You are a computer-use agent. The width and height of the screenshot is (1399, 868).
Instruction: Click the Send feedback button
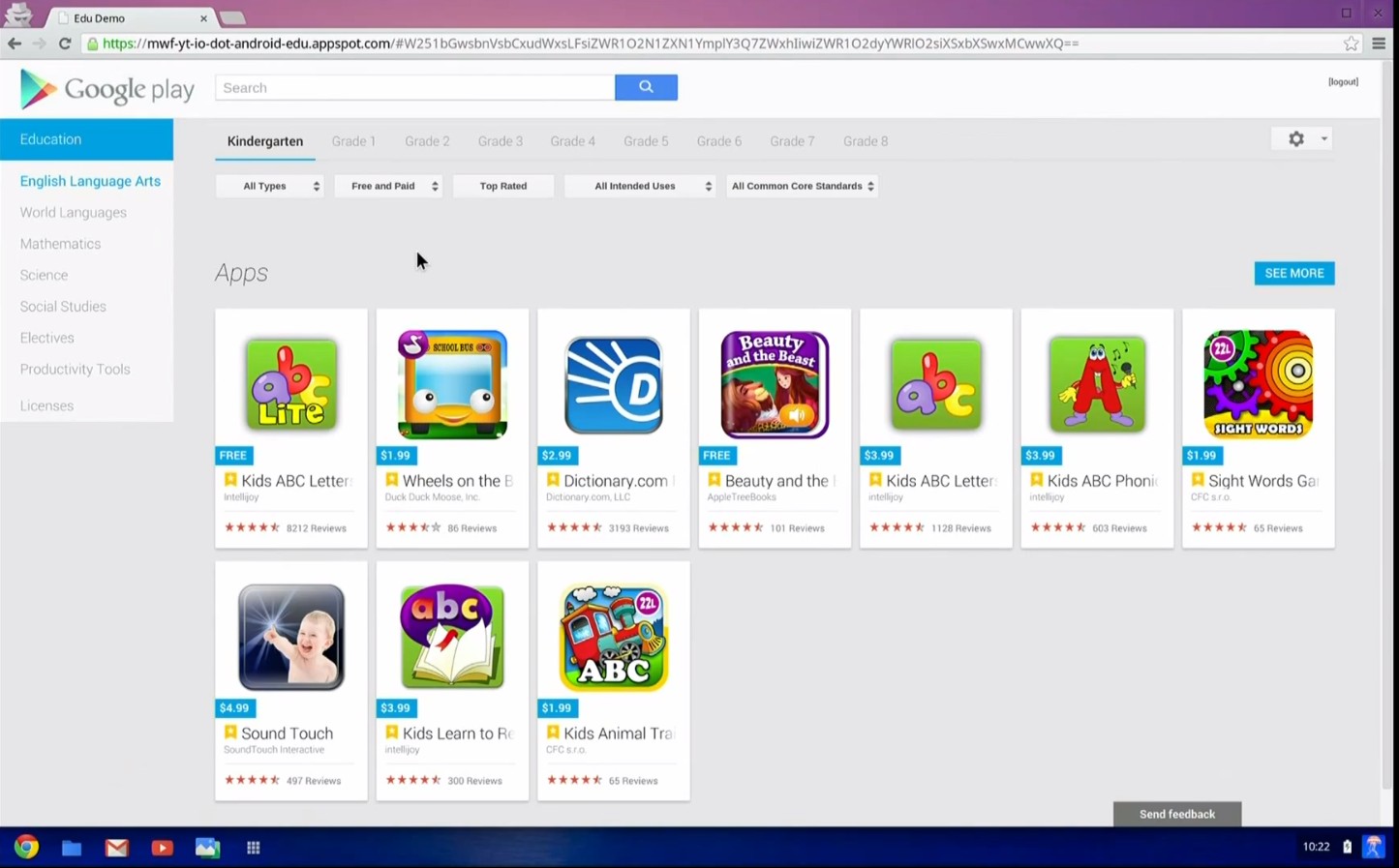1177,814
